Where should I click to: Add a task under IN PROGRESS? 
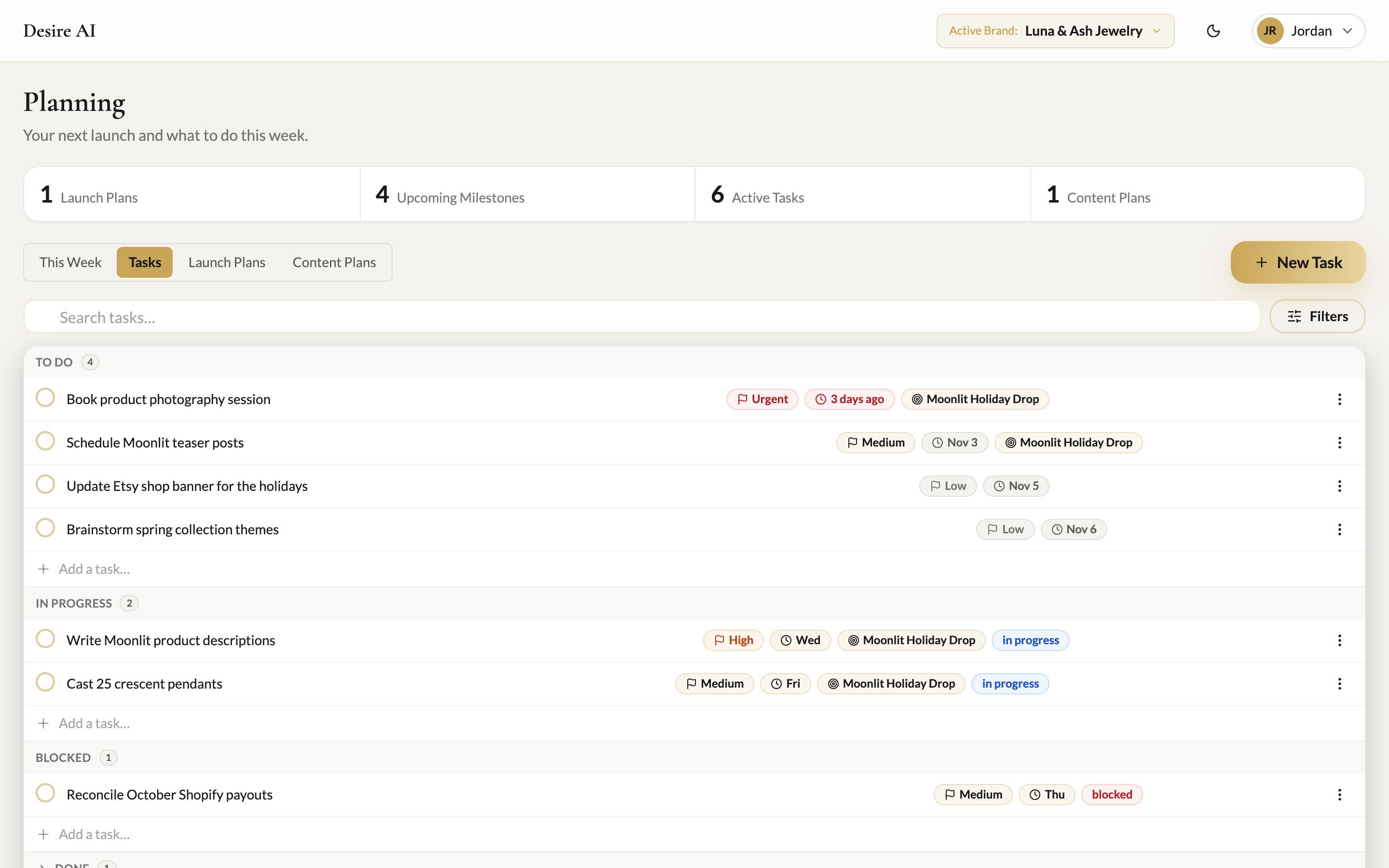pos(694,723)
